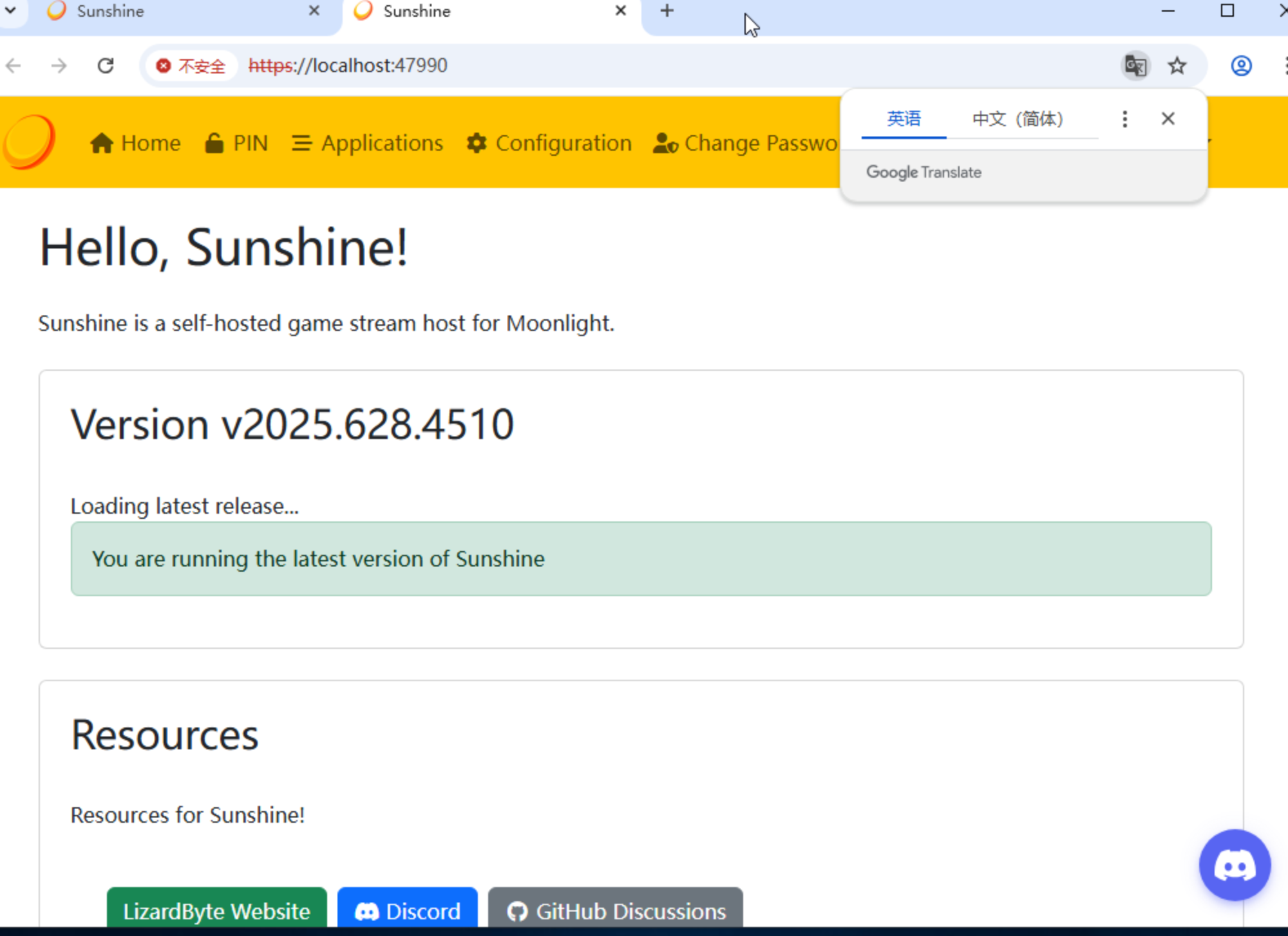Reload the page
1288x936 pixels.
click(106, 66)
